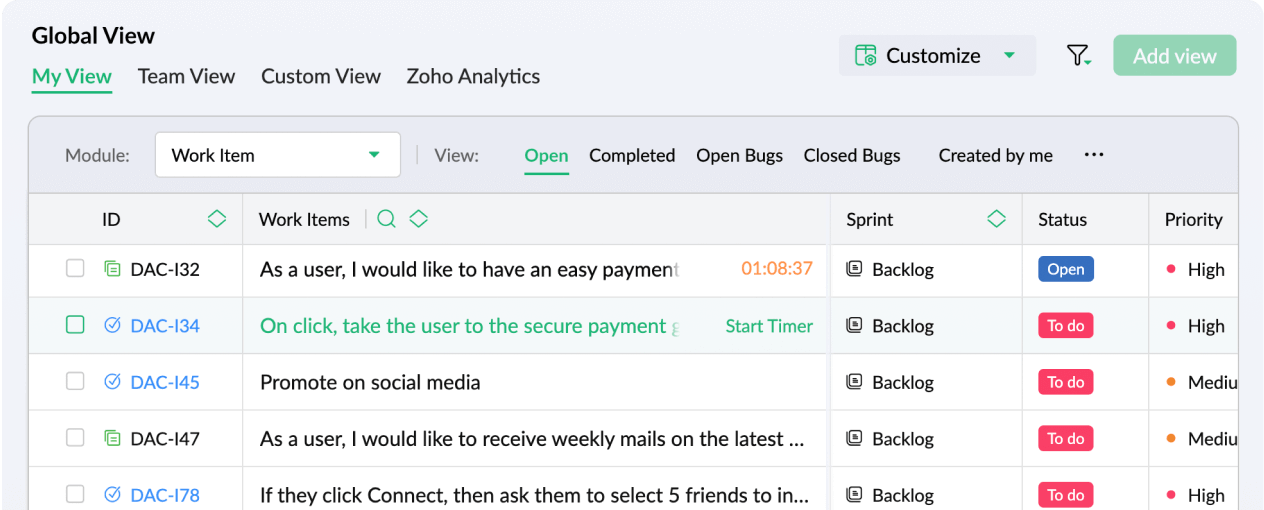Click the story type icon for DAC-I32
The image size is (1264, 510).
(x=112, y=269)
